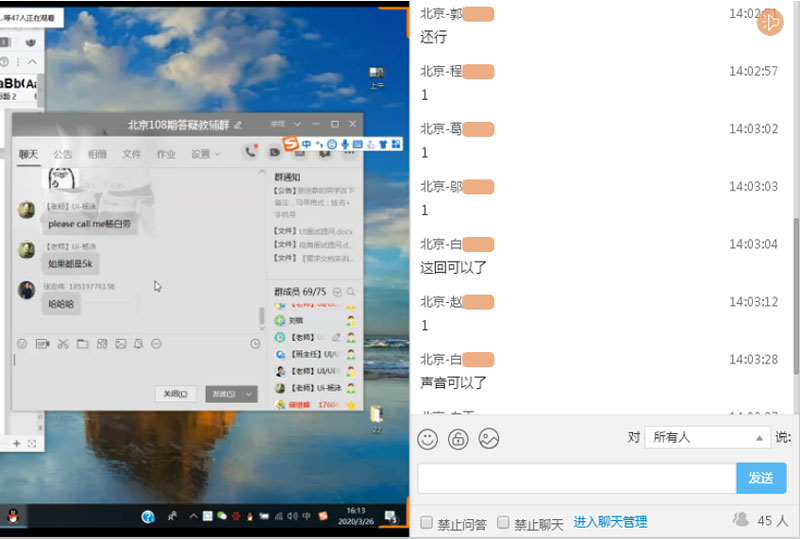The image size is (800, 539).
Task: Click the 16:13 taskbar clock
Action: tap(356, 516)
